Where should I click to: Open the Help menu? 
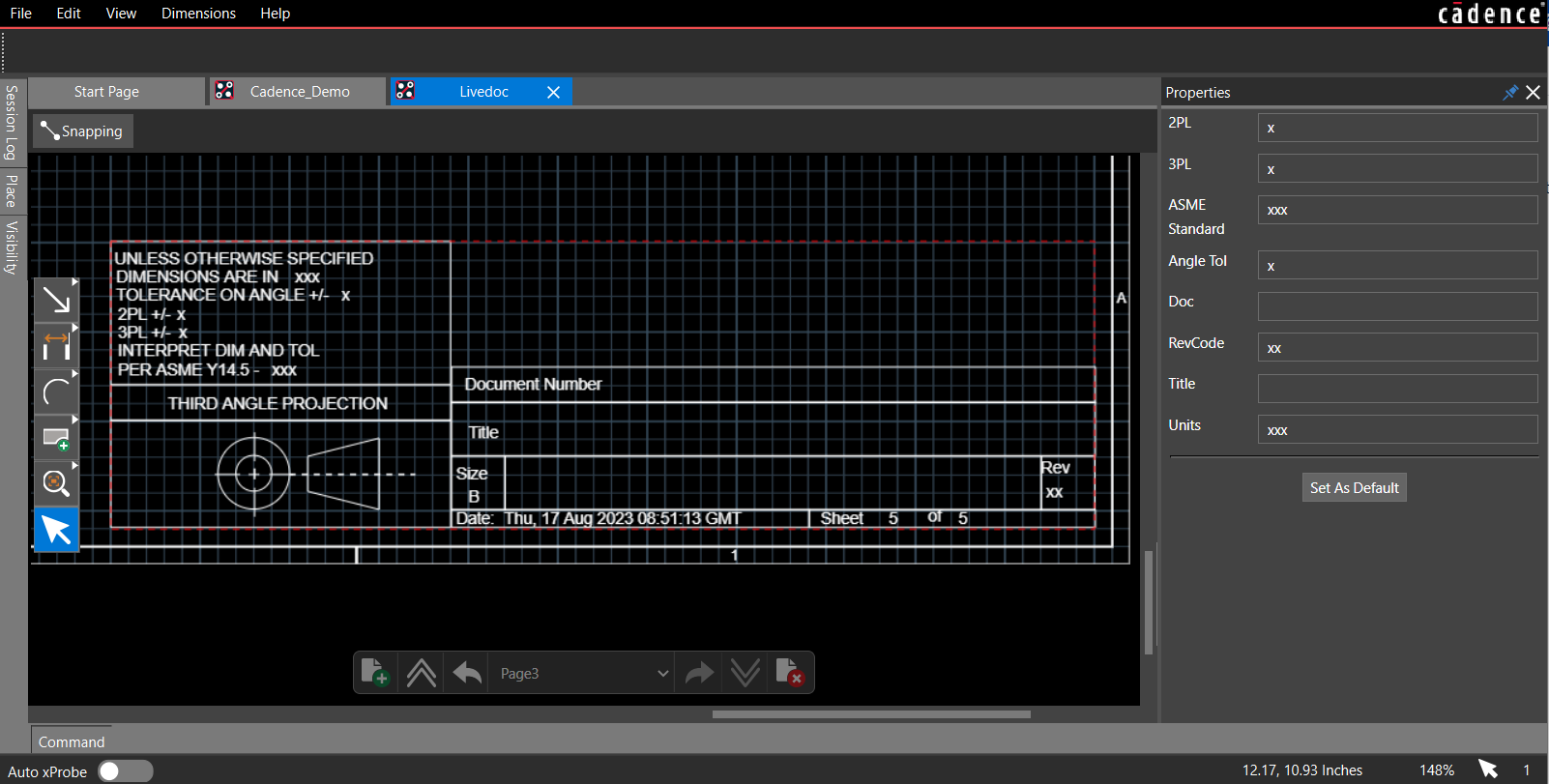(275, 14)
